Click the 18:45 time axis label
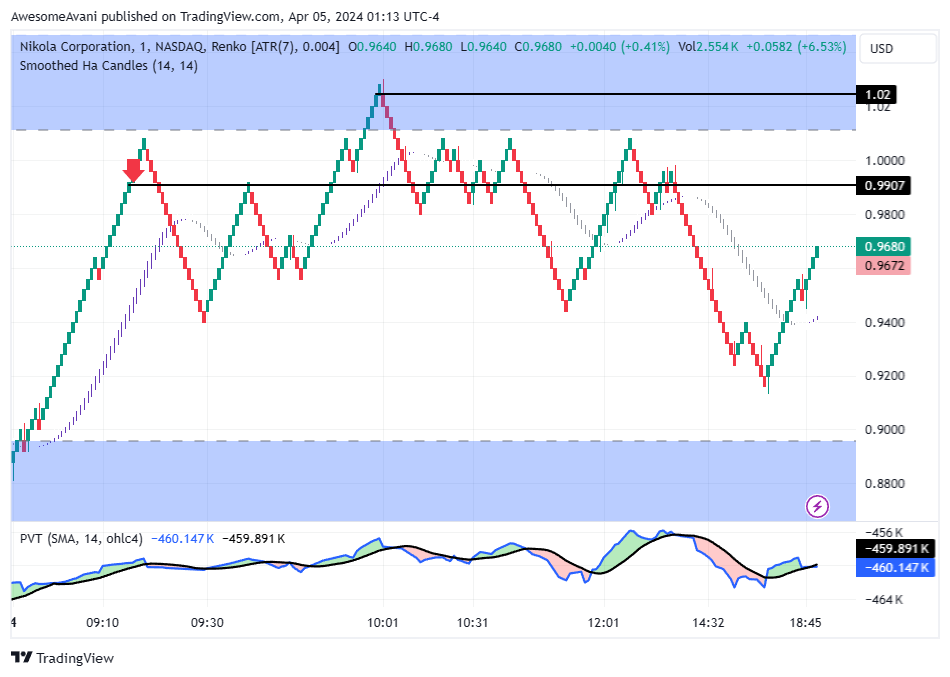The image size is (950, 677). pos(806,623)
